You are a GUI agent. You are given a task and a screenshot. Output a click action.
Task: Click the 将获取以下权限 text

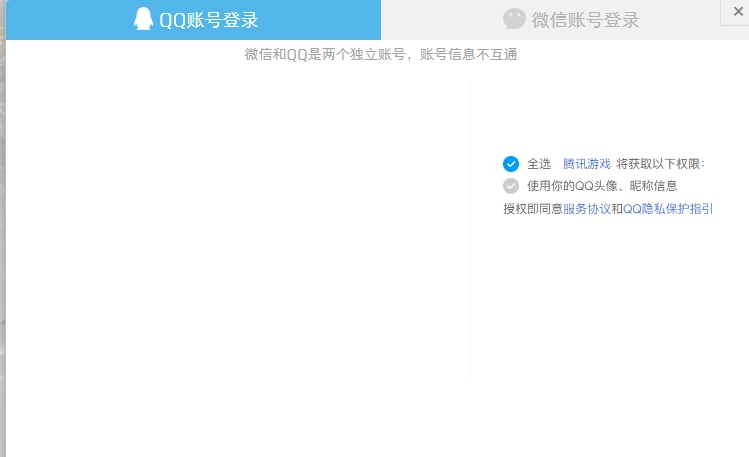(661, 164)
